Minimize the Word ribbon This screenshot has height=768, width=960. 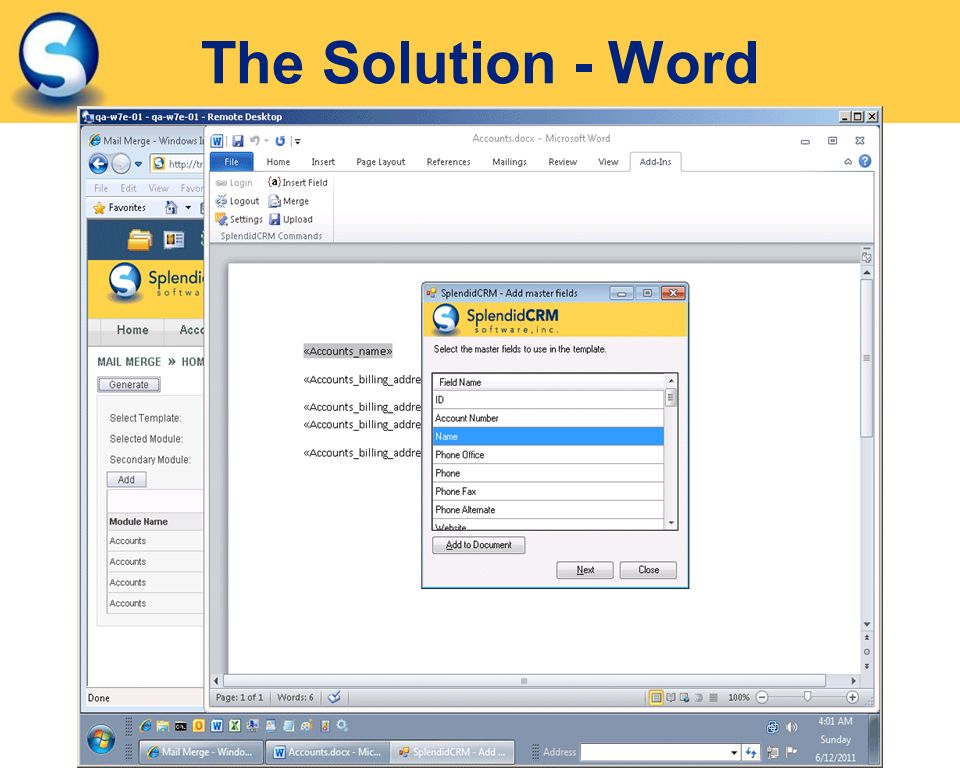(848, 162)
